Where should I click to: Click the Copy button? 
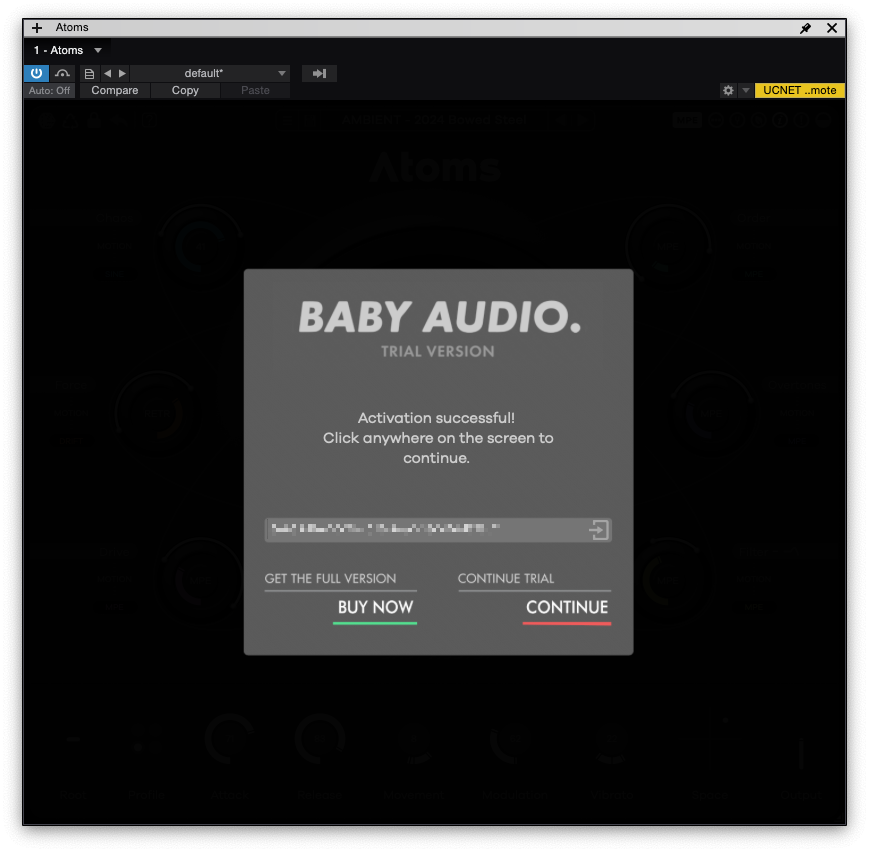[x=185, y=90]
